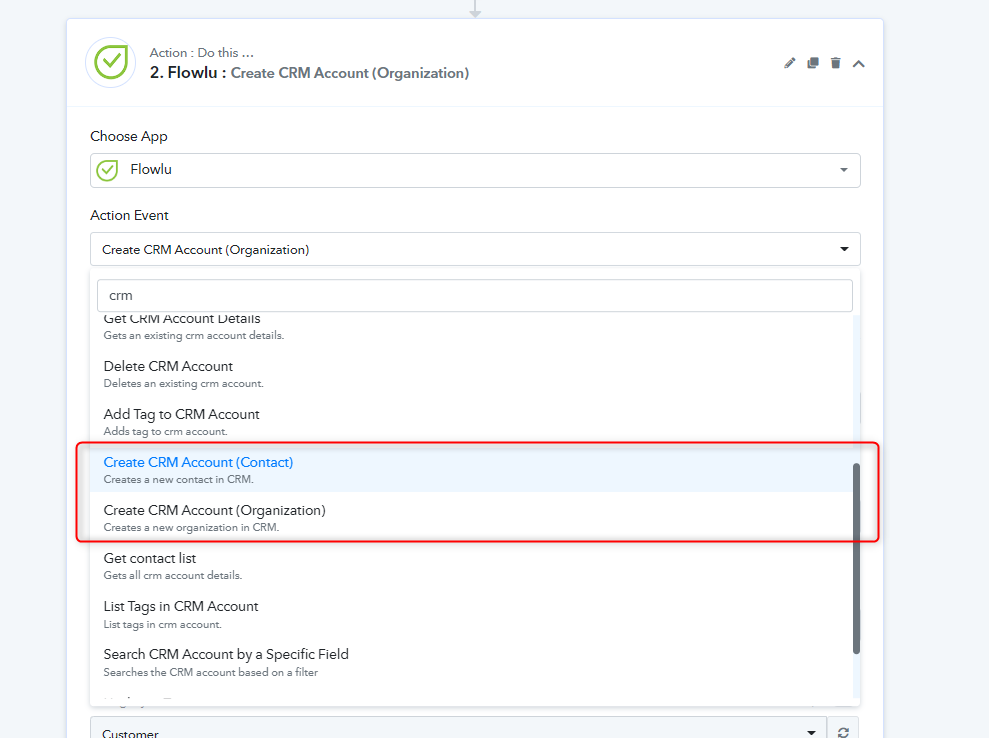Click the dropdown list scrollbar thumb
Screen dimensions: 989x738
857,559
